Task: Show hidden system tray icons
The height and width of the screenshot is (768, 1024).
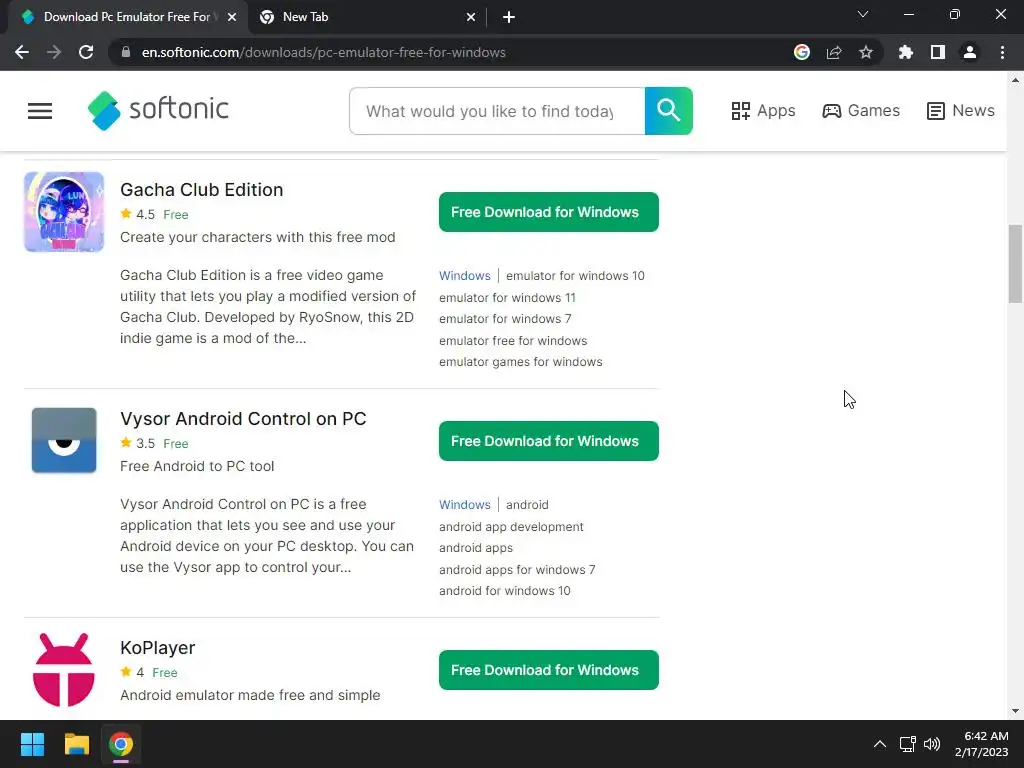Action: 880,744
